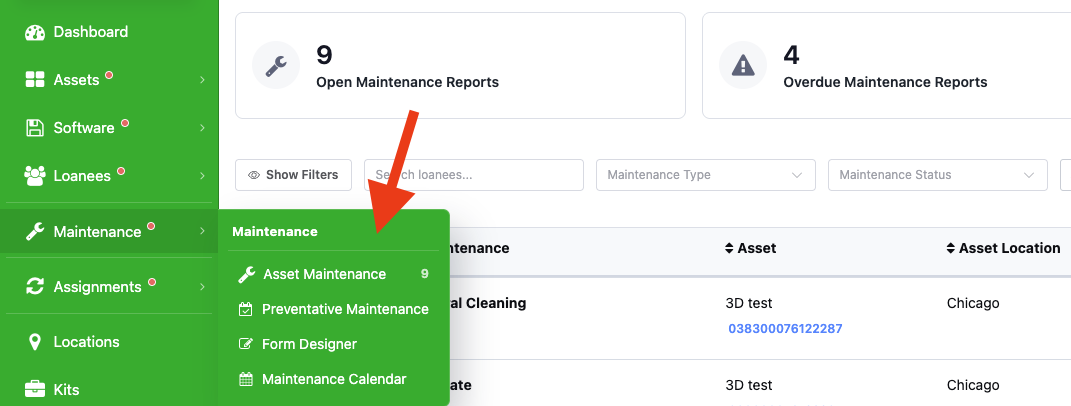Click the Open Maintenance Reports card

pyautogui.click(x=460, y=66)
